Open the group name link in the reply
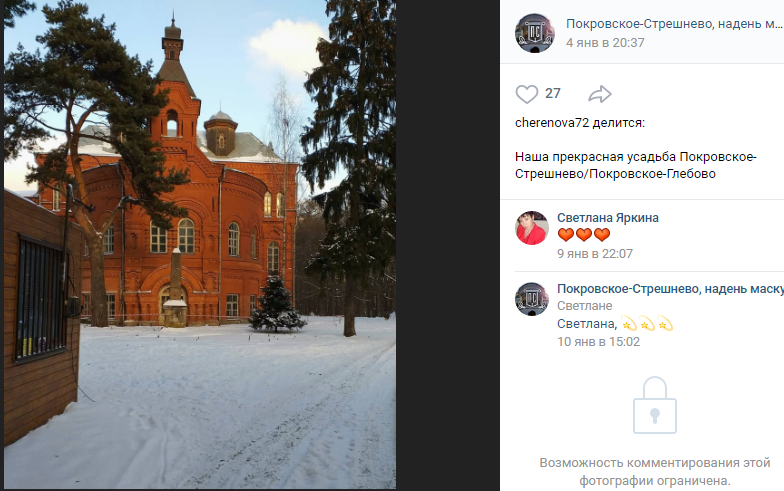This screenshot has height=491, width=784. click(670, 289)
